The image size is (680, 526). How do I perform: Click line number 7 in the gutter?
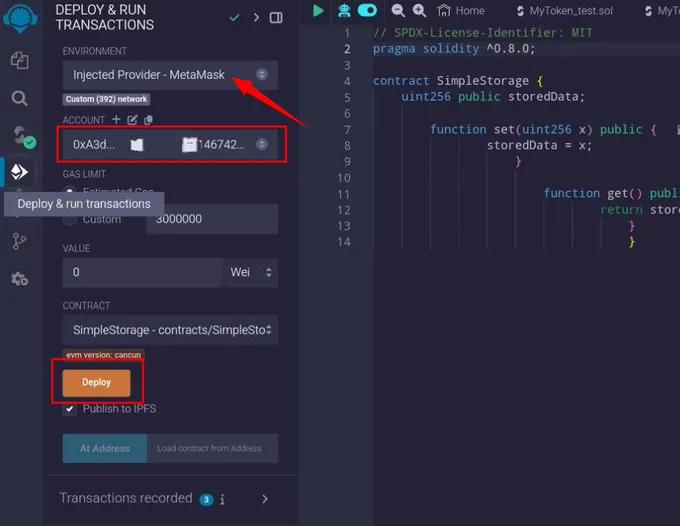tap(347, 129)
